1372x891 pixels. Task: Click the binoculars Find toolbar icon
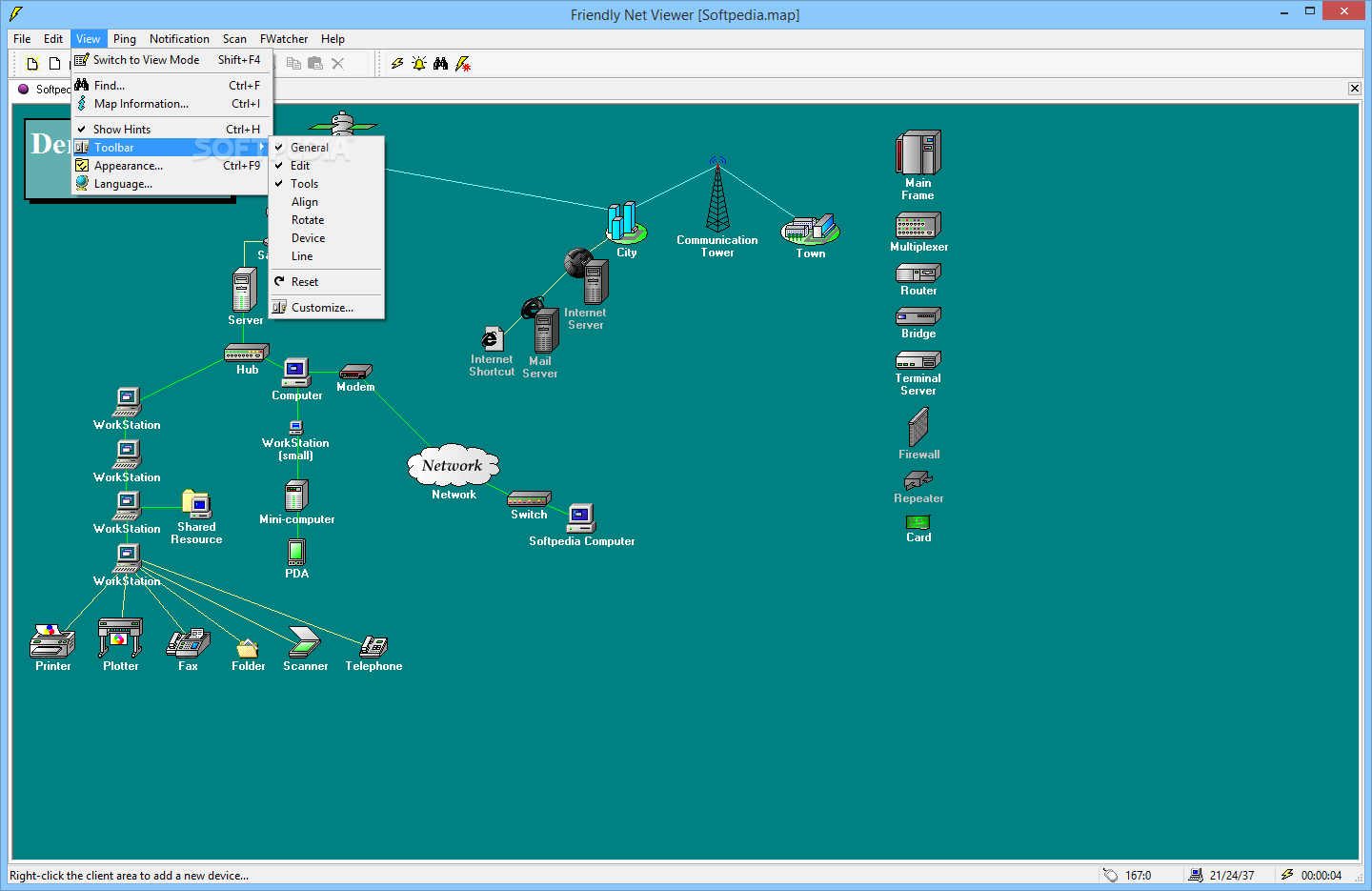click(x=440, y=64)
